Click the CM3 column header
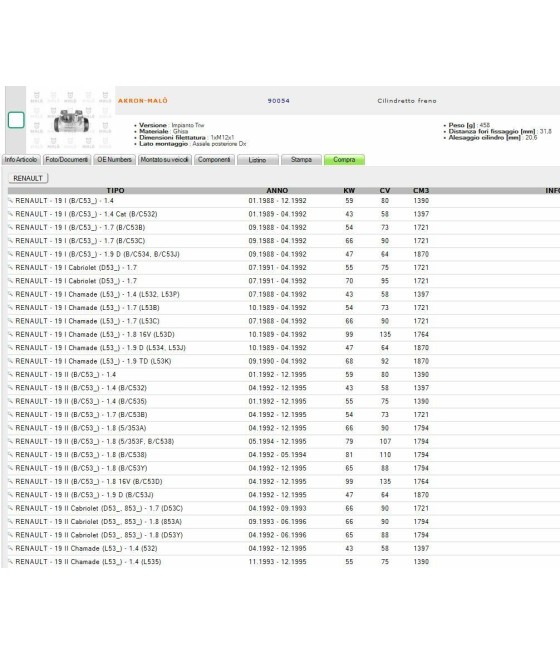560x655 pixels. [x=421, y=190]
